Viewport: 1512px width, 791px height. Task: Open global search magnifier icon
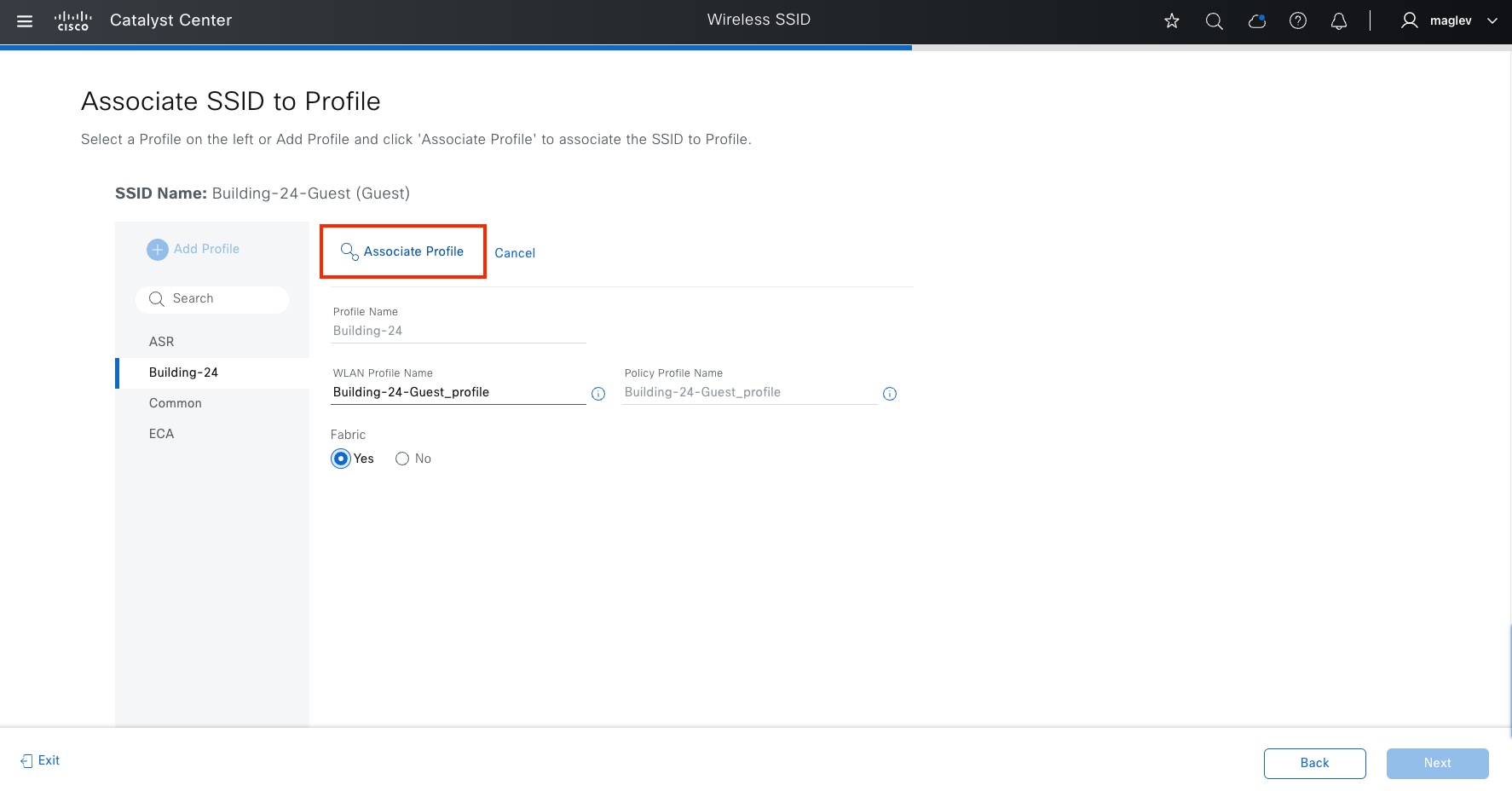pos(1215,20)
